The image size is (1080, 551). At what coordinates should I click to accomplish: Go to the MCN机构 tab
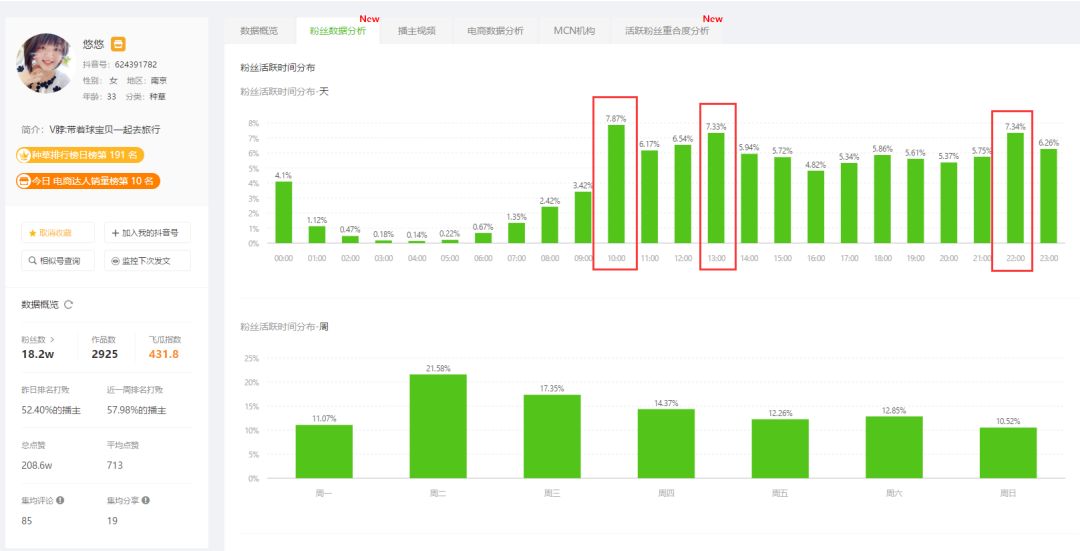coord(574,31)
